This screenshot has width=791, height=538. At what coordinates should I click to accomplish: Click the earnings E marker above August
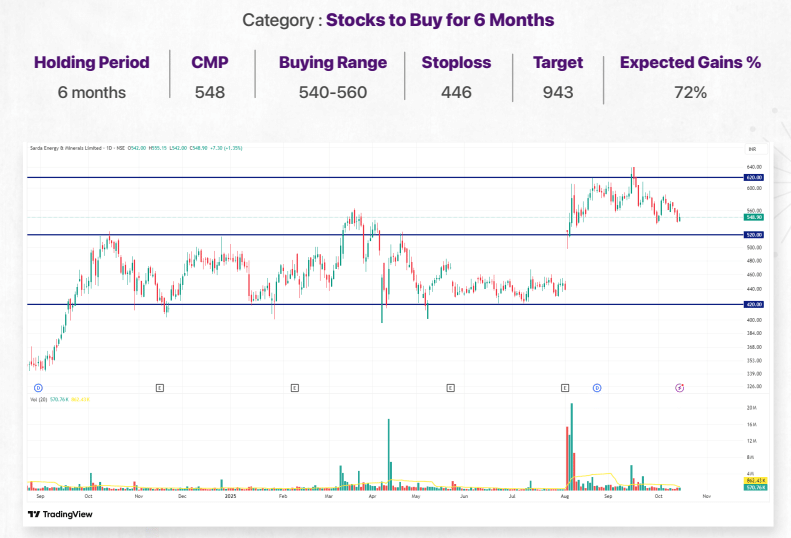pos(565,386)
